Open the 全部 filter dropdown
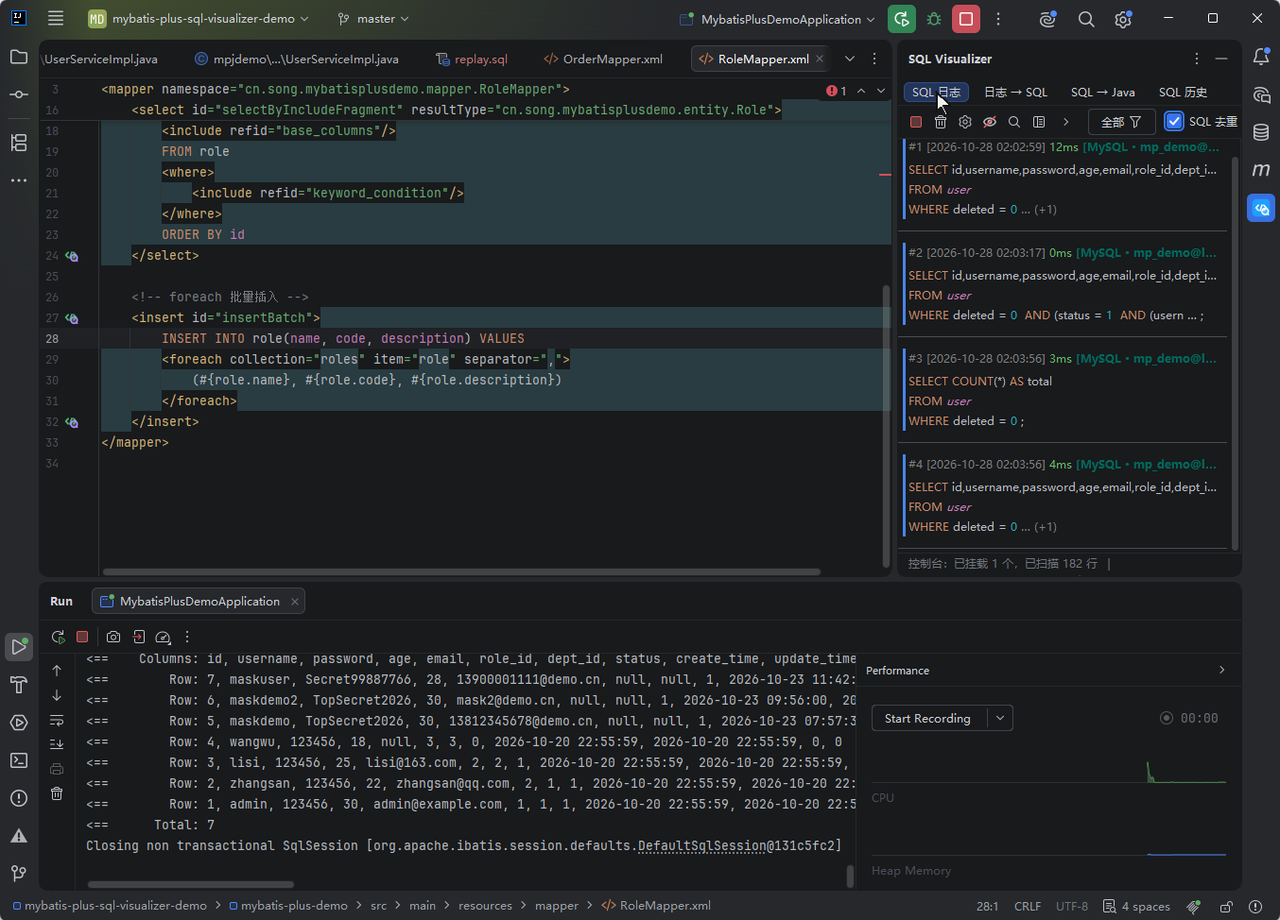The width and height of the screenshot is (1280, 920). click(x=1121, y=122)
